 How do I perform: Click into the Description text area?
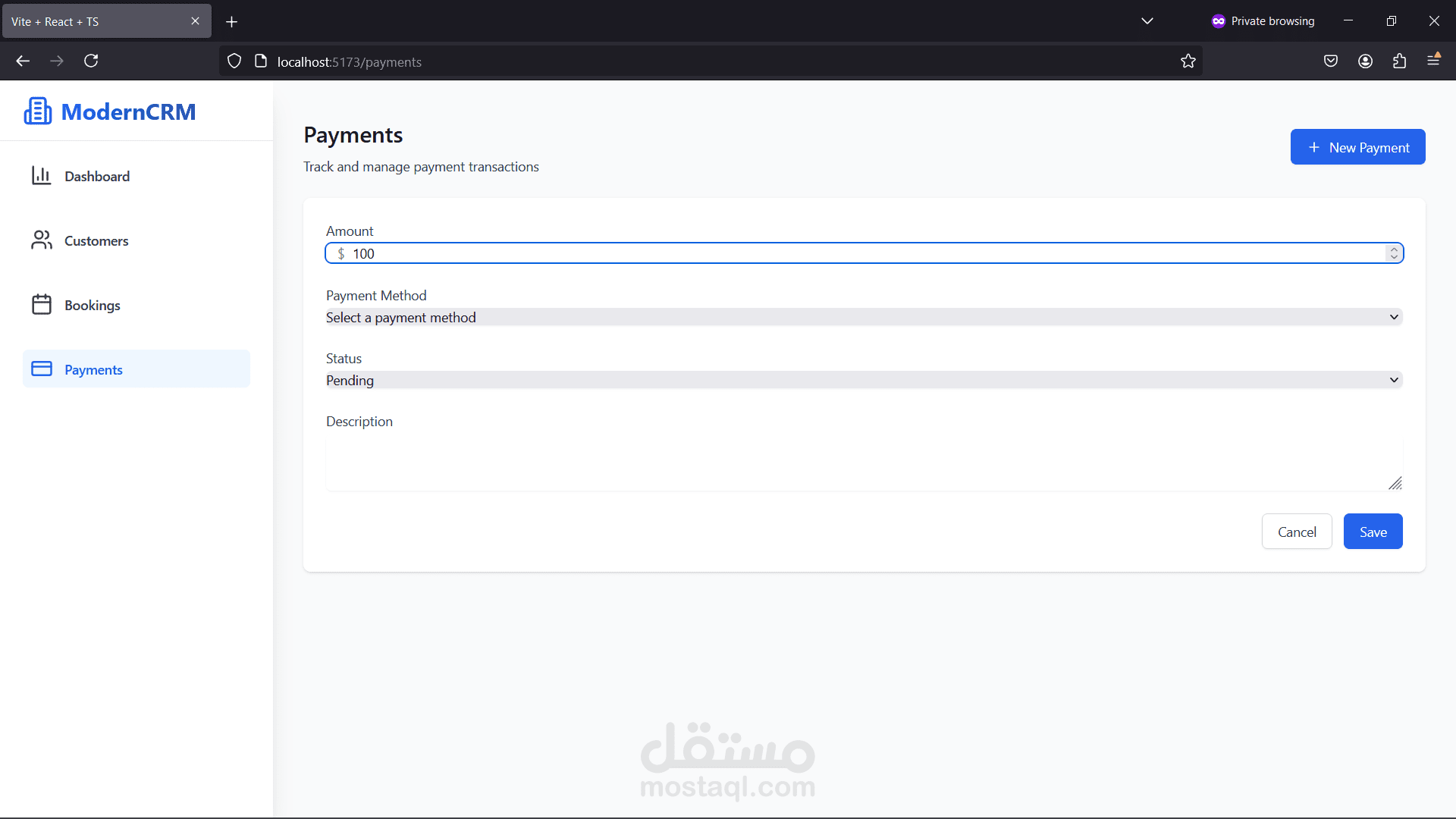[x=864, y=464]
